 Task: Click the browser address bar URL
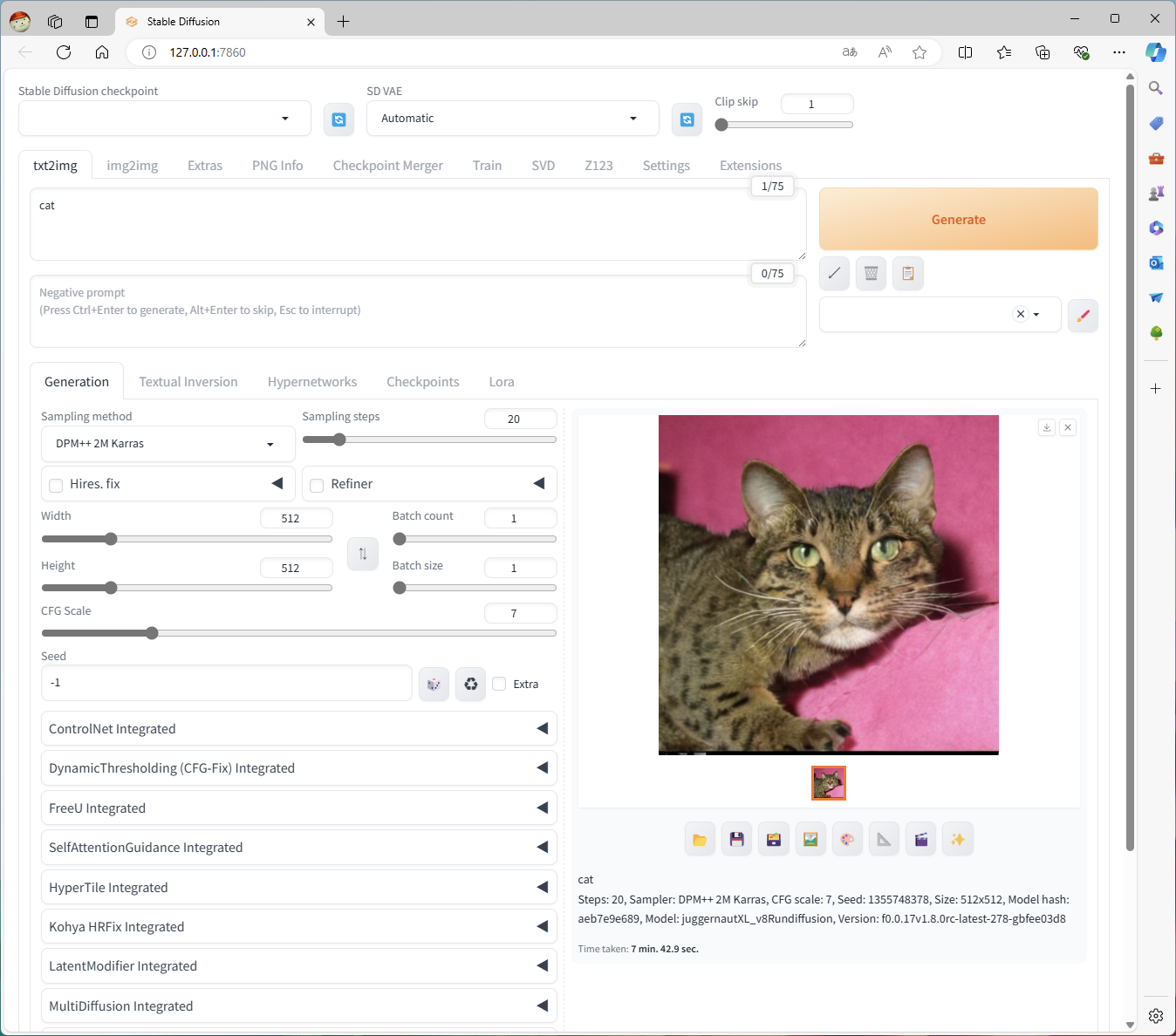208,52
